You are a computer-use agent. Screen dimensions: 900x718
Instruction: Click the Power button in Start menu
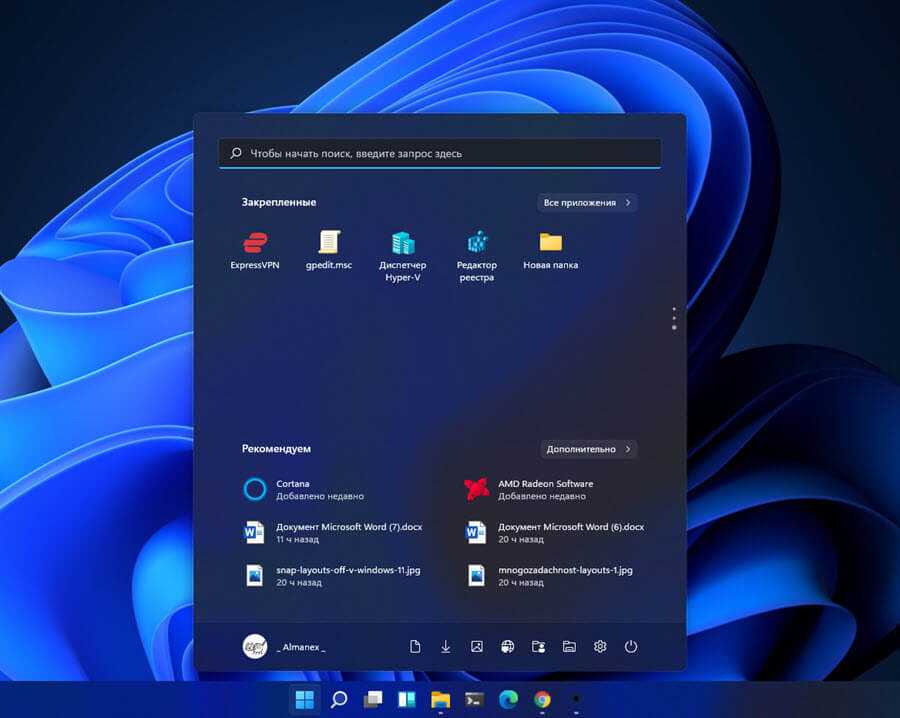(631, 647)
